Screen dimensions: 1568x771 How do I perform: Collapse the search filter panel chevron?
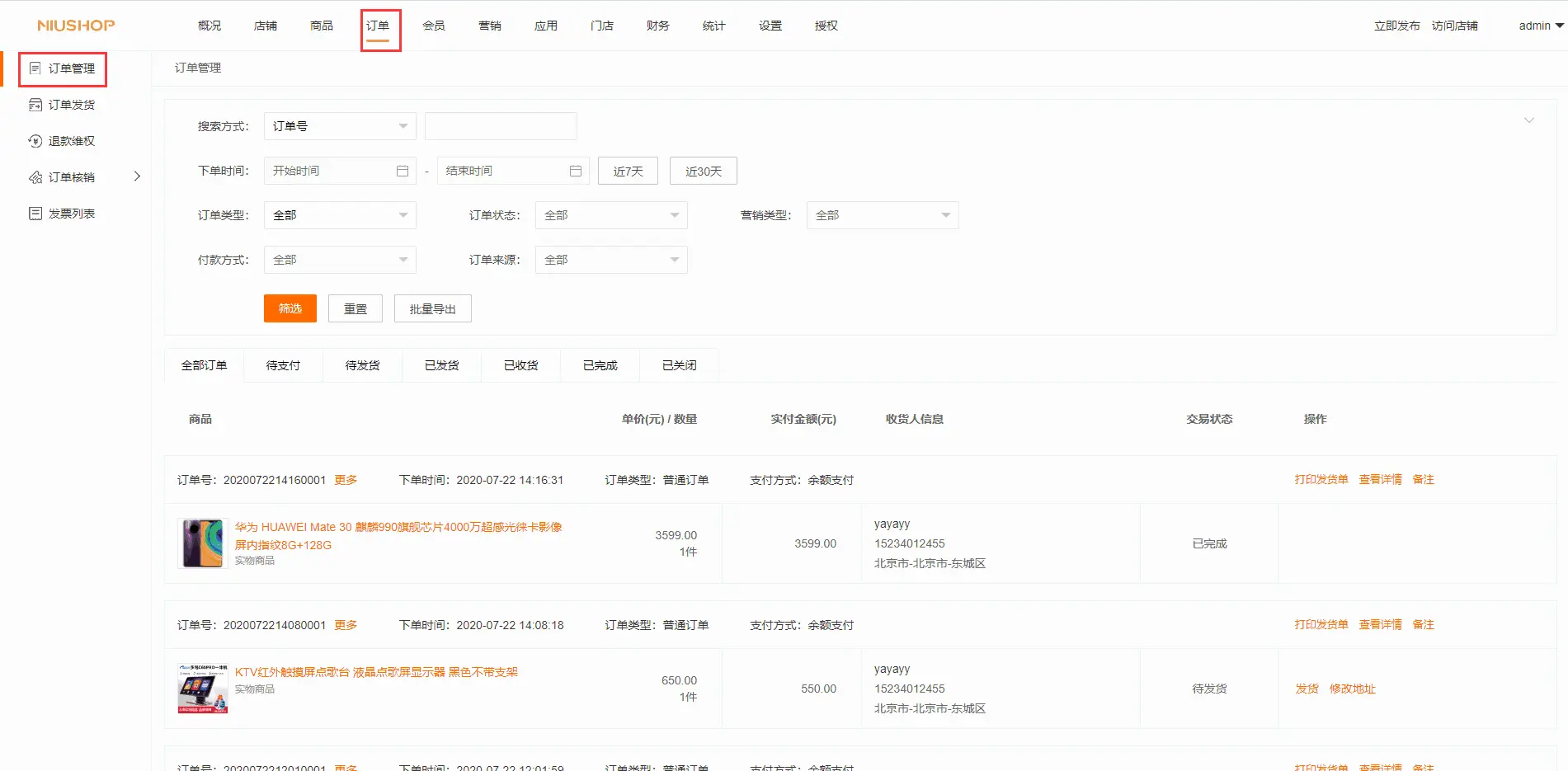[x=1528, y=120]
